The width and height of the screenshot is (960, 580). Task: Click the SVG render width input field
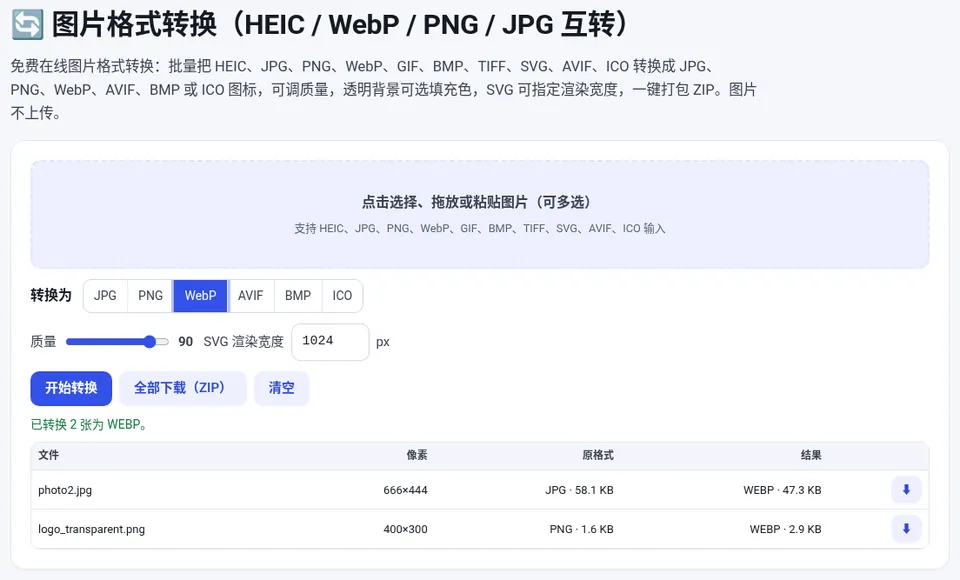330,342
